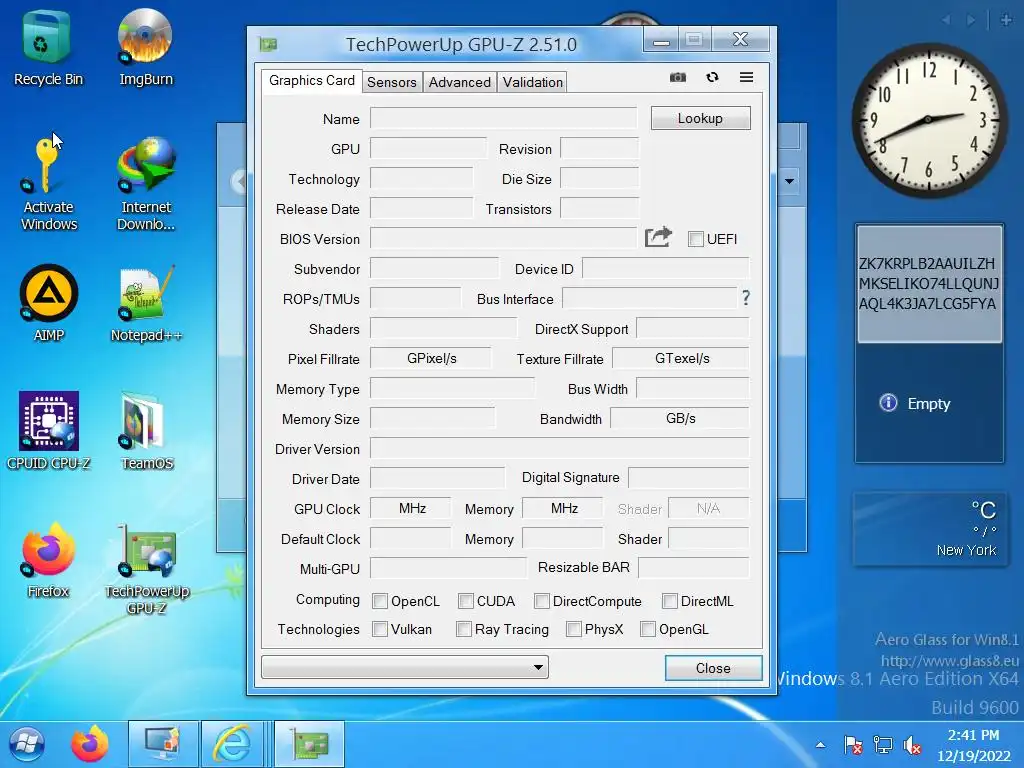Click the Close button in GPU-Z
The image size is (1024, 768).
(713, 668)
